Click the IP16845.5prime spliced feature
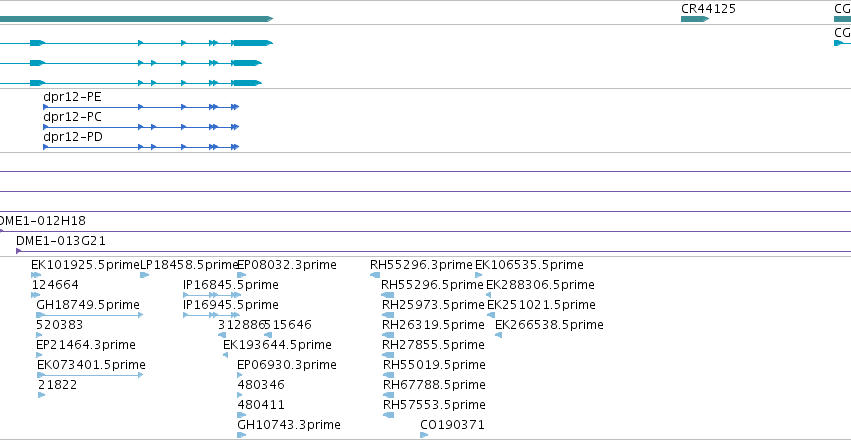The width and height of the screenshot is (851, 440). click(212, 295)
